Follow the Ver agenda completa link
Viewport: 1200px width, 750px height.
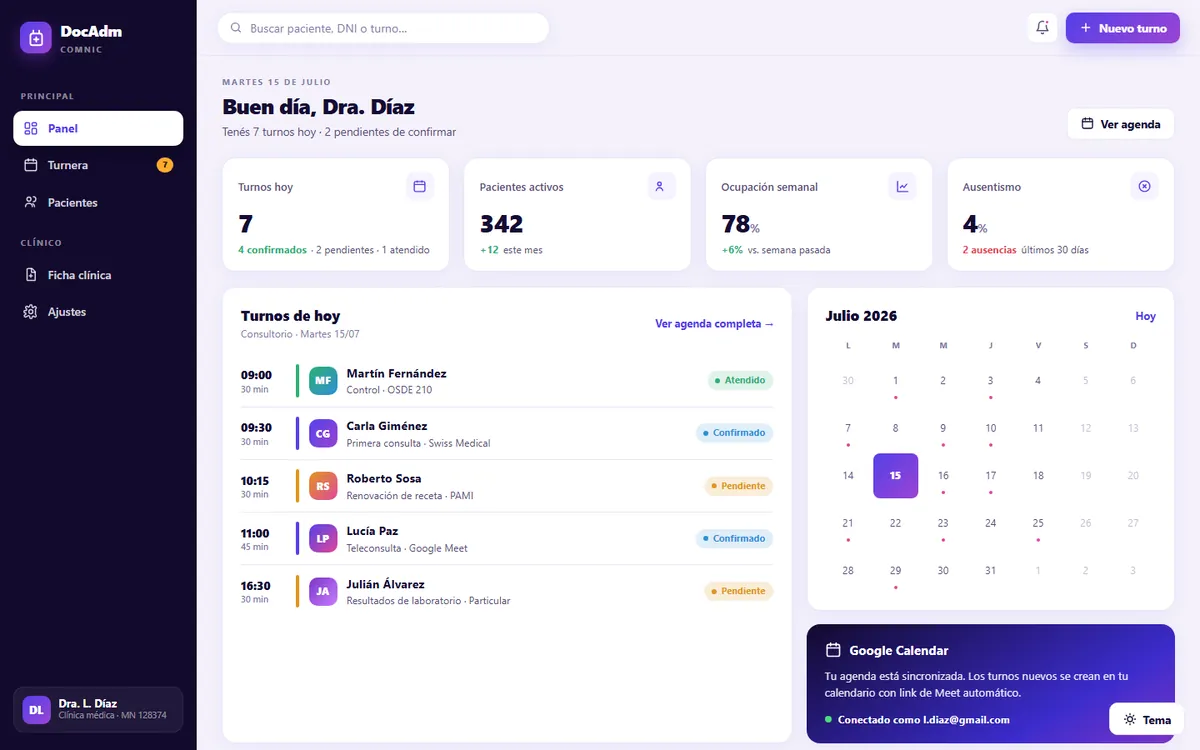click(715, 324)
